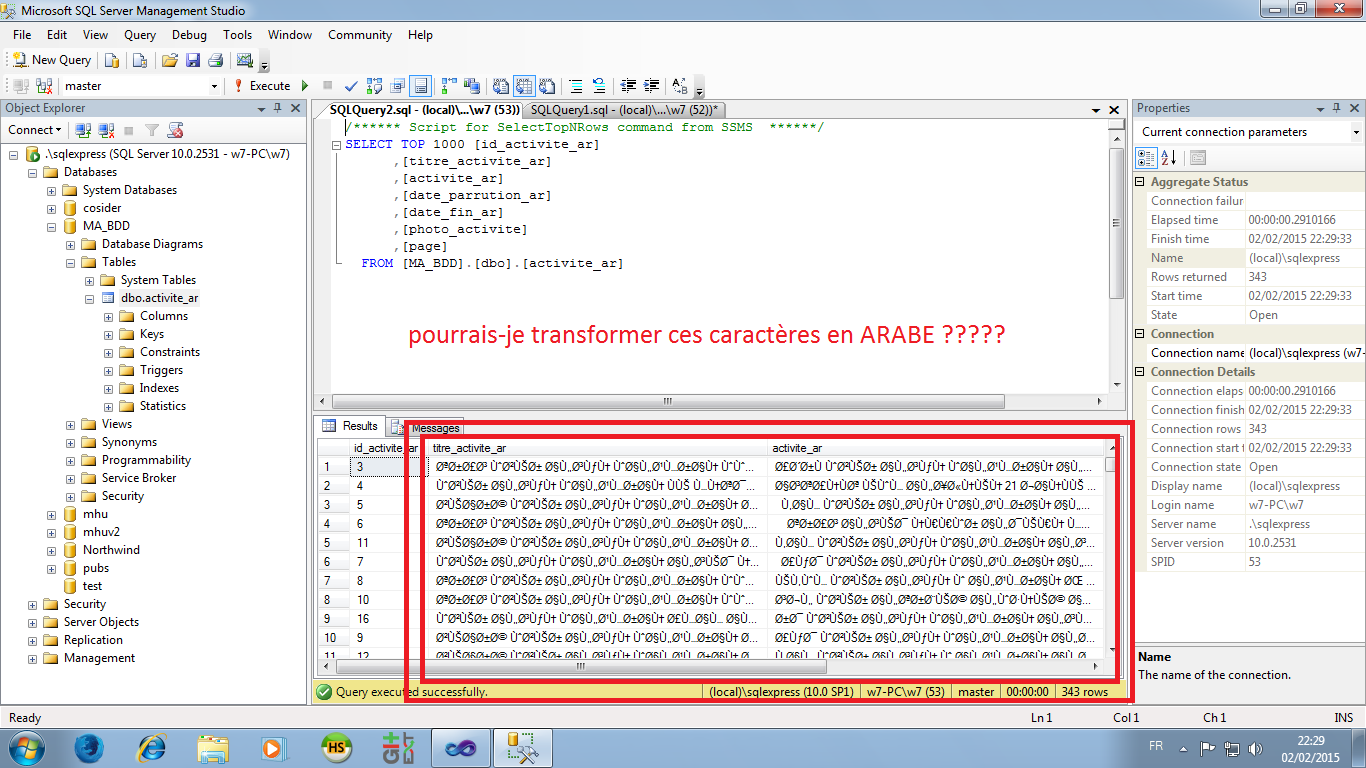This screenshot has width=1366, height=768.
Task: Click the Disconnect icon in Object Explorer
Action: (105, 130)
